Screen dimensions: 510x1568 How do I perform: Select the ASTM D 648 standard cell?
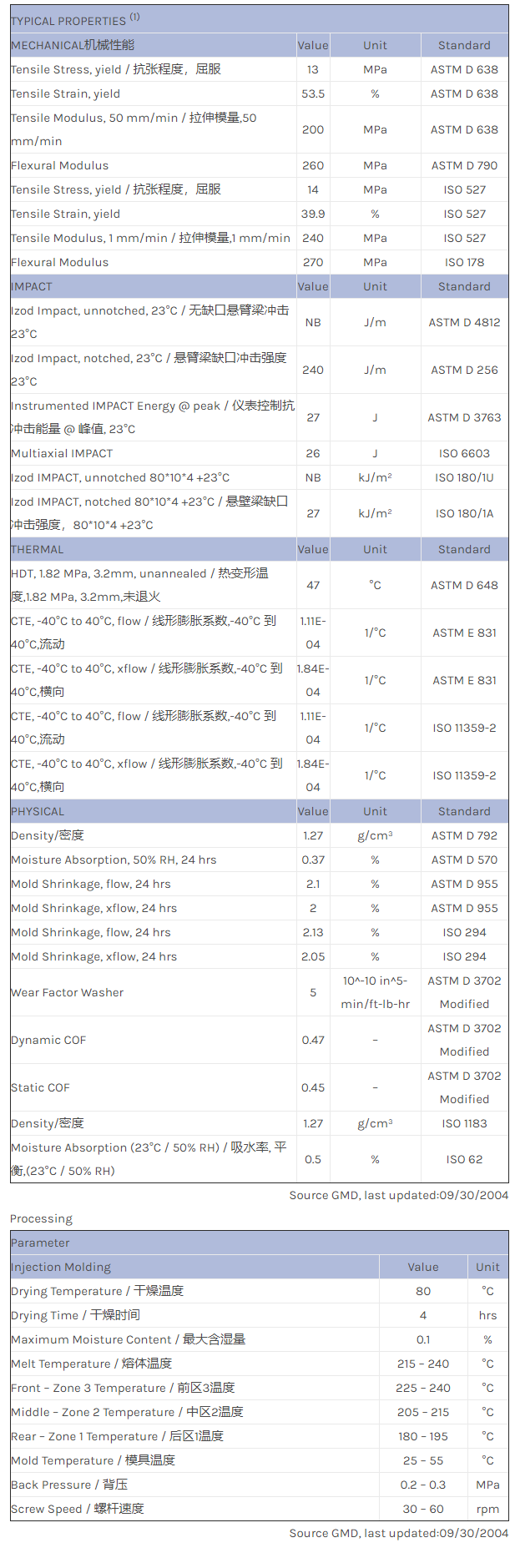click(464, 585)
